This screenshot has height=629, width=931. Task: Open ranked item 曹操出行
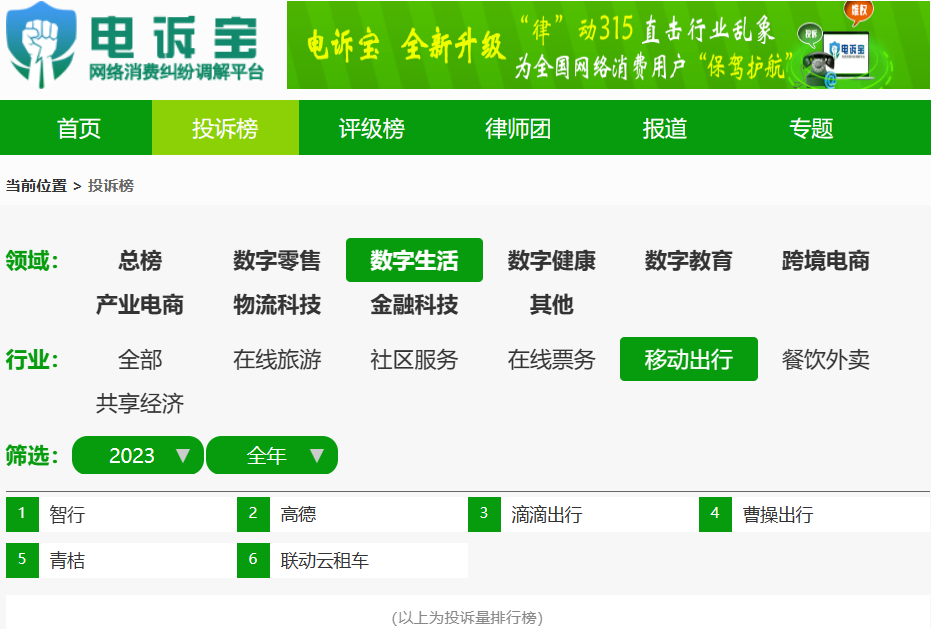[x=778, y=514]
